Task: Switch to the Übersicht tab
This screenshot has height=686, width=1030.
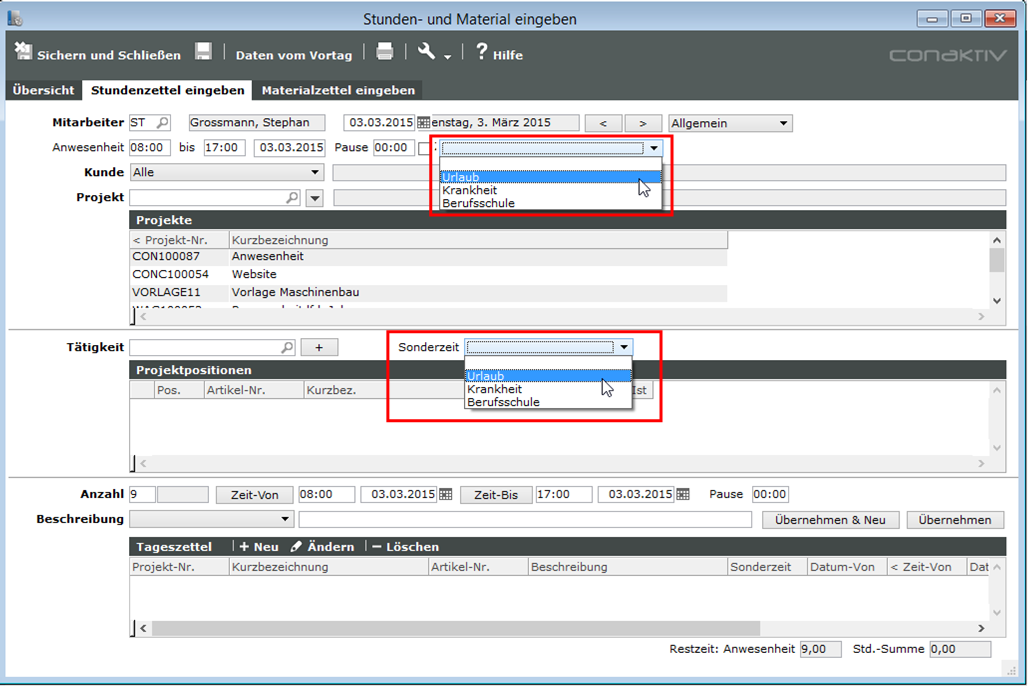Action: (x=43, y=90)
